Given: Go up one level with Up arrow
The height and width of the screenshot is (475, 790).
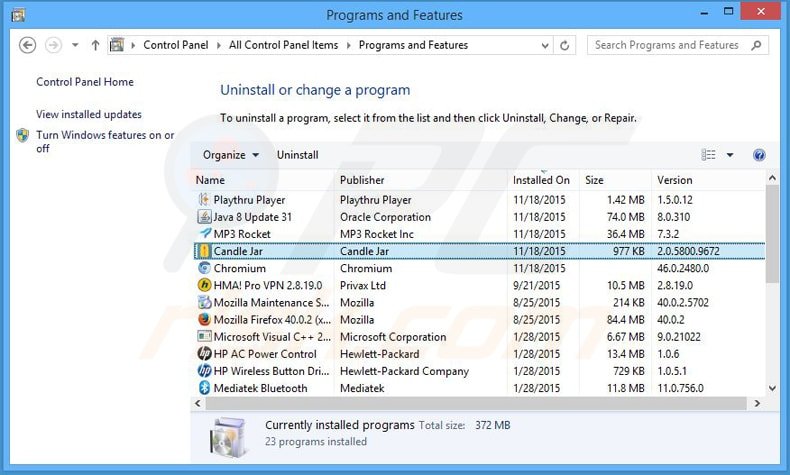Looking at the screenshot, I should tap(95, 45).
